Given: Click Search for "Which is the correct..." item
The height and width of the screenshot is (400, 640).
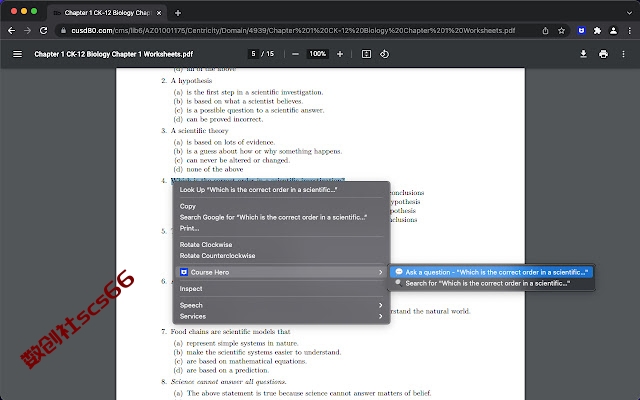Looking at the screenshot, I should tap(491, 283).
